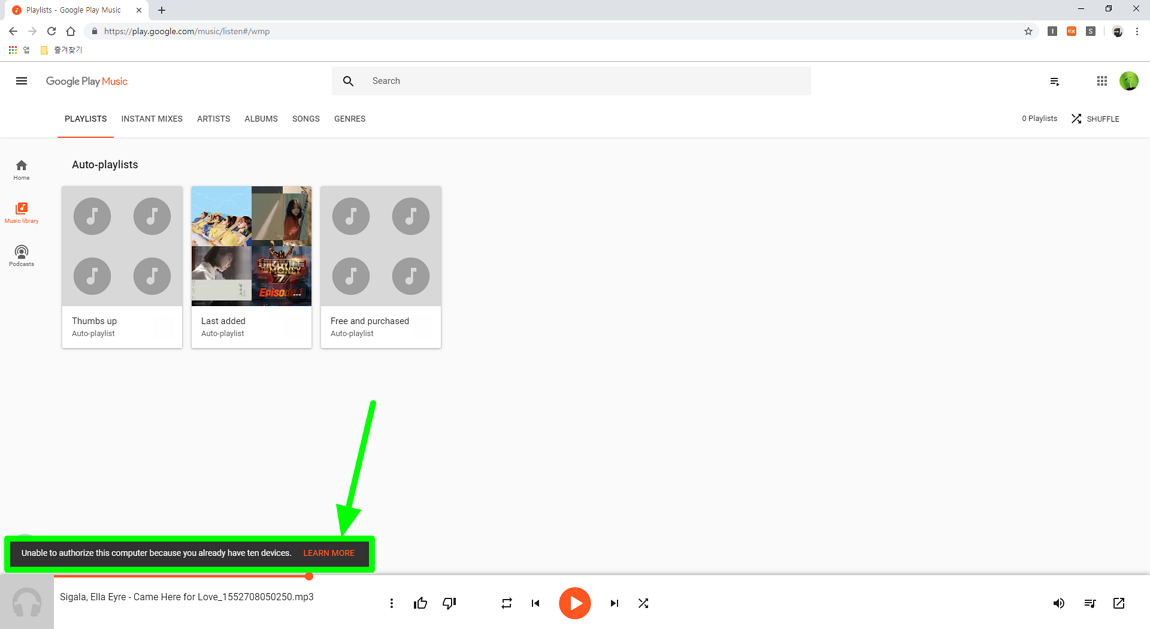Switch to the Songs tab
1150x629 pixels.
[x=306, y=119]
